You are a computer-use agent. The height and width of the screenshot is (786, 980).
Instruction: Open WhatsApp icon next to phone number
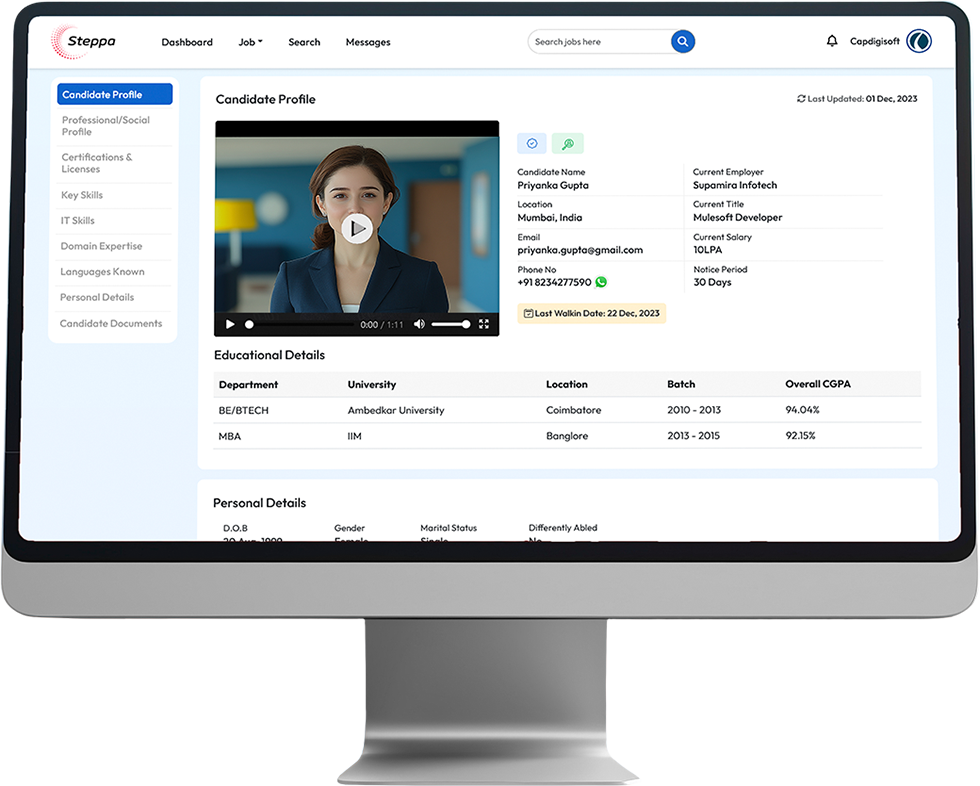[601, 283]
